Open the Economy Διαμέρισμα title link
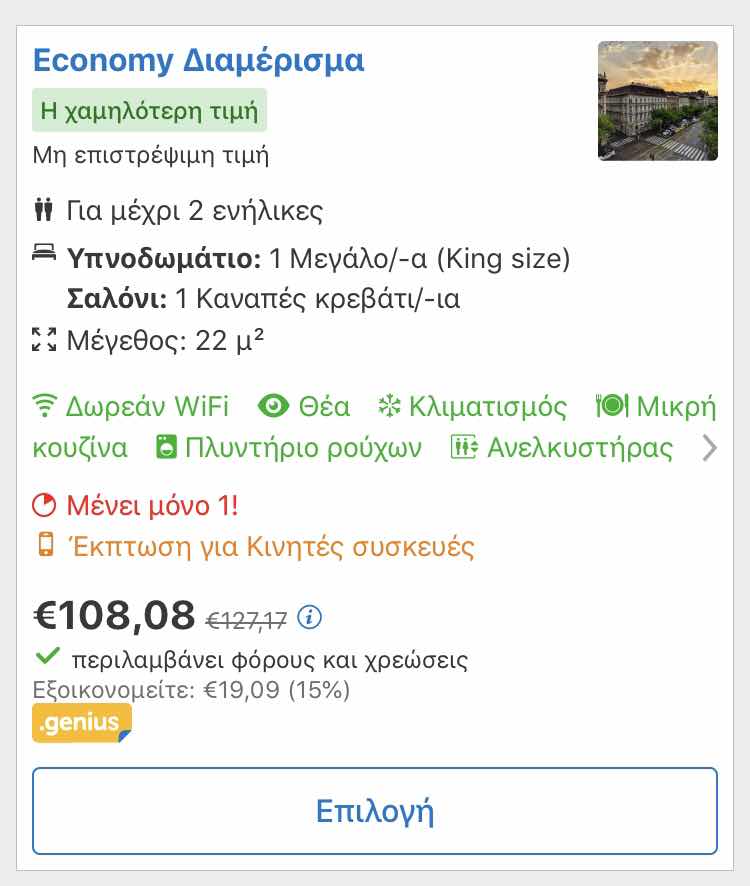The height and width of the screenshot is (886, 750). pos(198,60)
